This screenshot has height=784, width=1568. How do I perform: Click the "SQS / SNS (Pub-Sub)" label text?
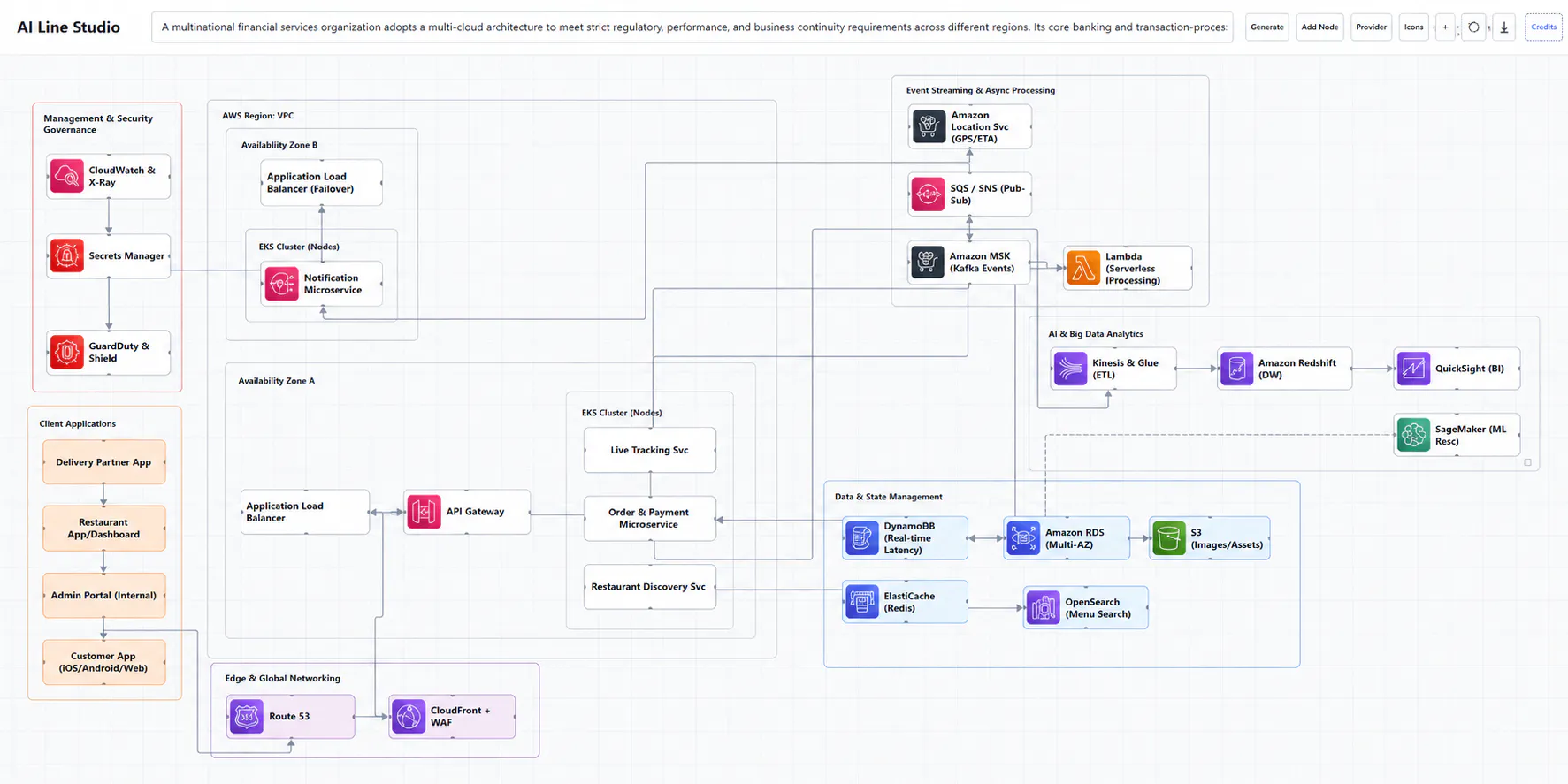pos(988,194)
